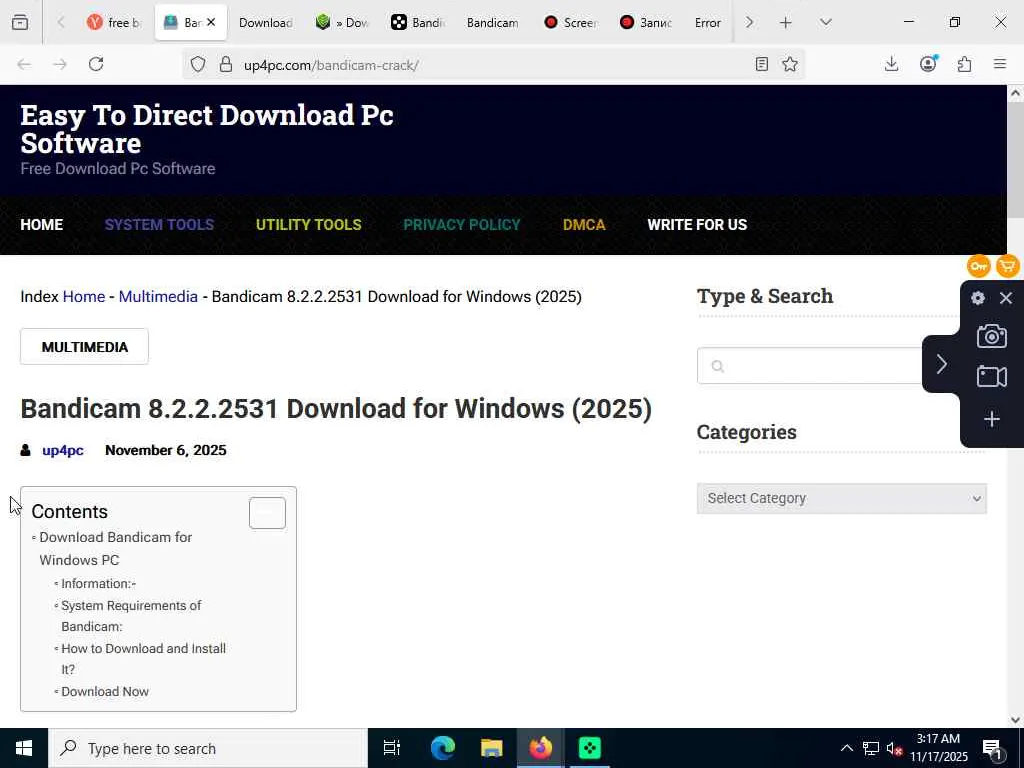
Task: Toggle reader view icon
Action: pos(761,64)
